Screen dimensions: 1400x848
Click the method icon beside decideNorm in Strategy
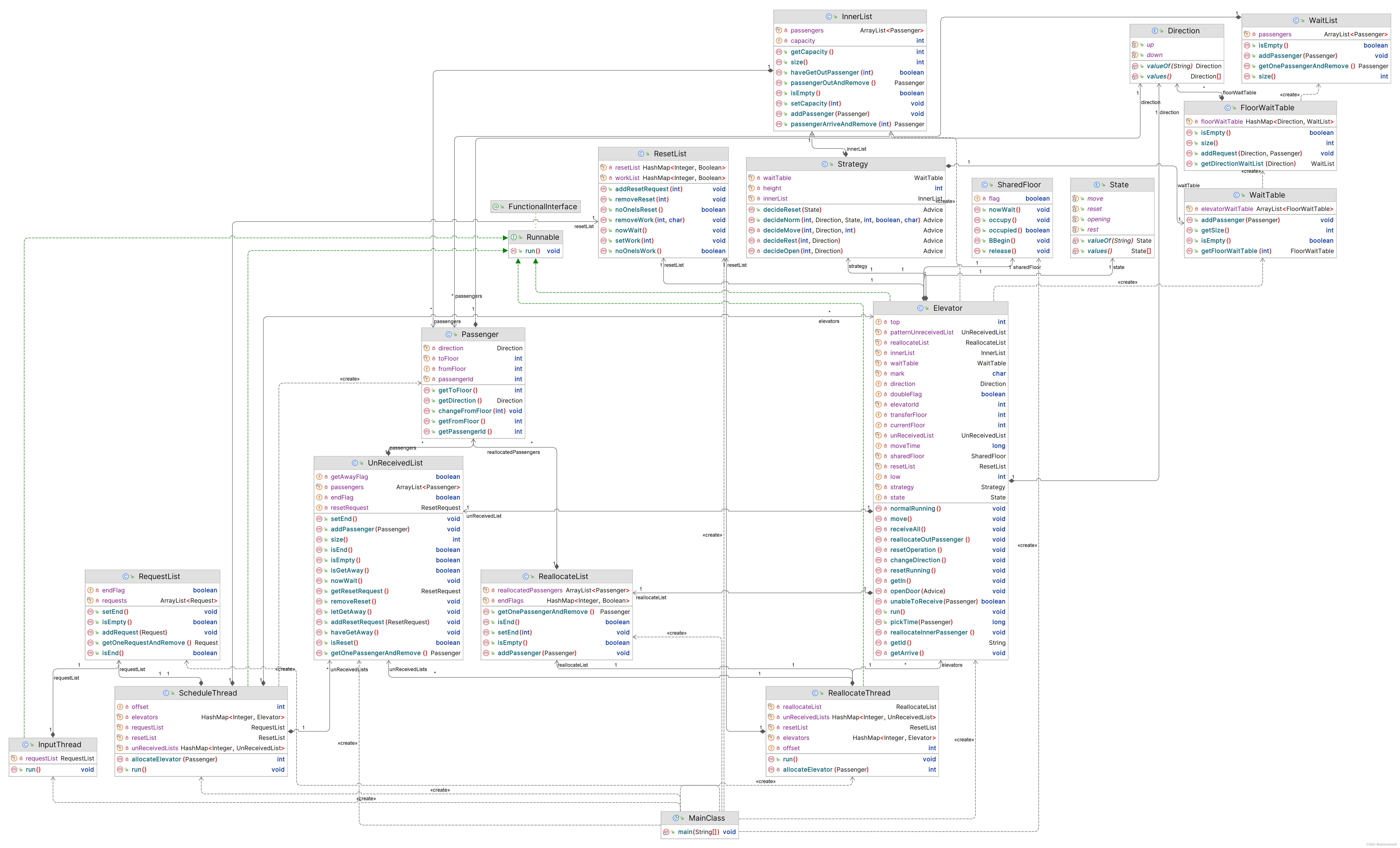(x=751, y=220)
